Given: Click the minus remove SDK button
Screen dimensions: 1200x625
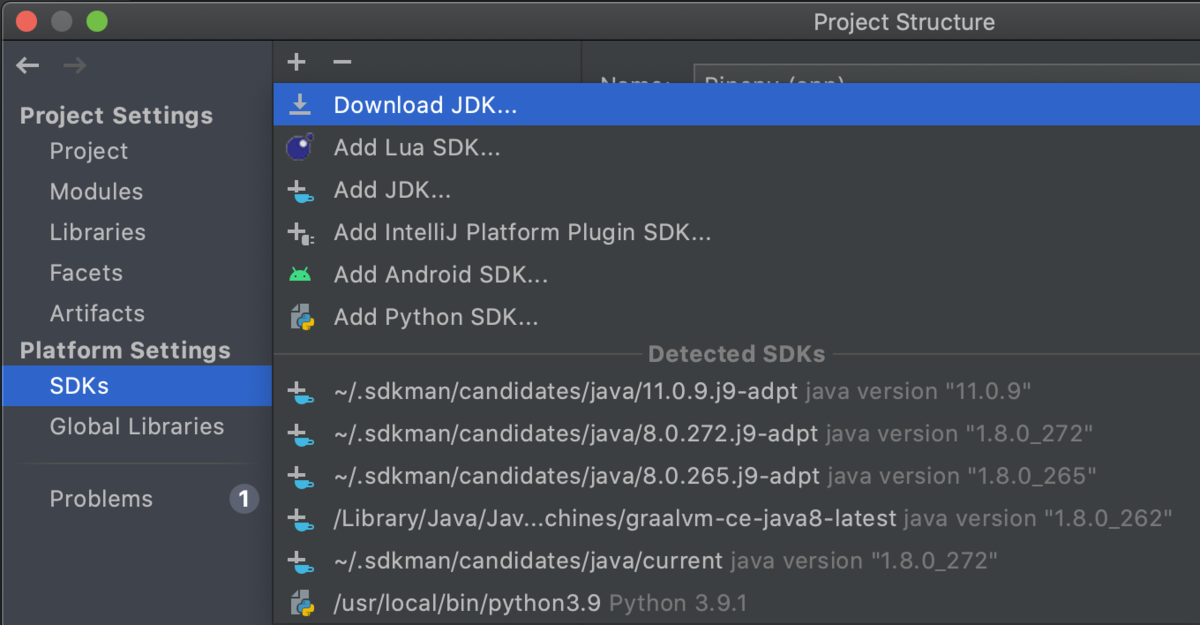Looking at the screenshot, I should click(x=342, y=62).
